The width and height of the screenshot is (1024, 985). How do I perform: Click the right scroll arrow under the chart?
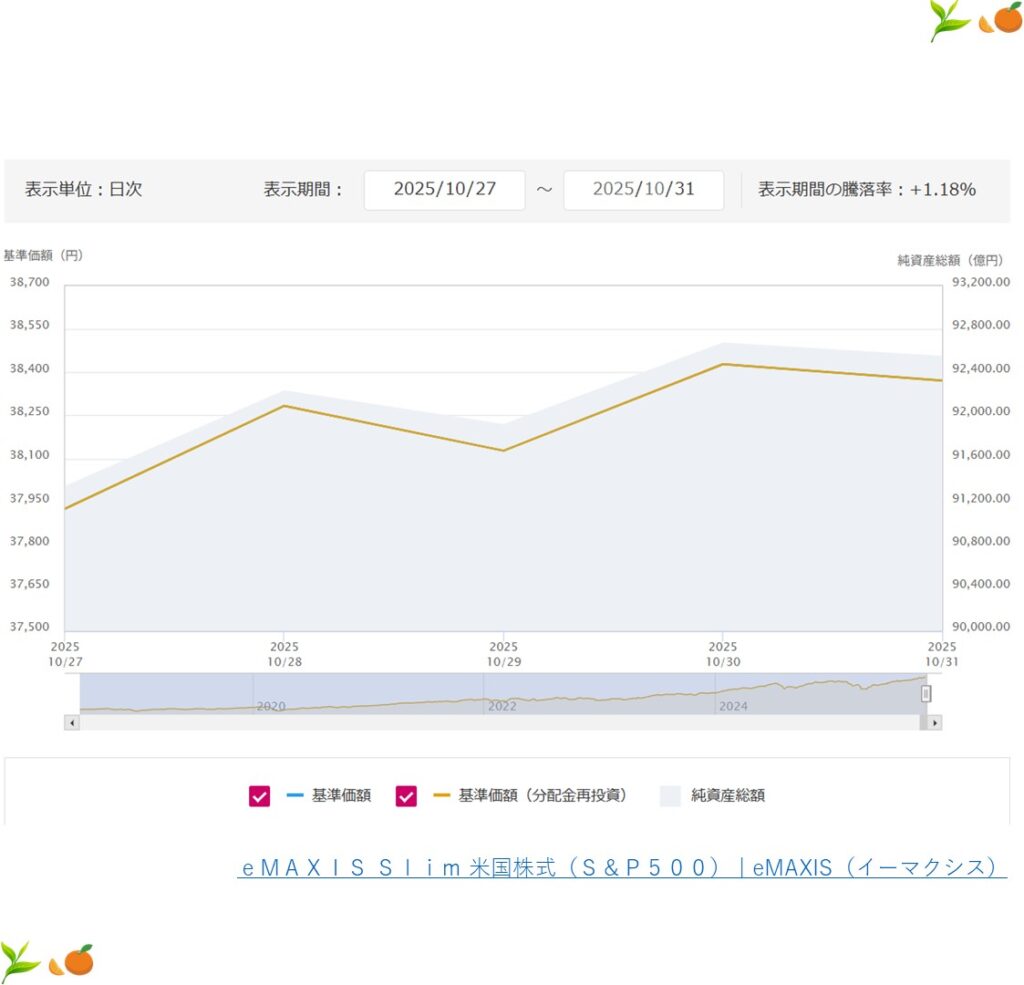coord(934,722)
